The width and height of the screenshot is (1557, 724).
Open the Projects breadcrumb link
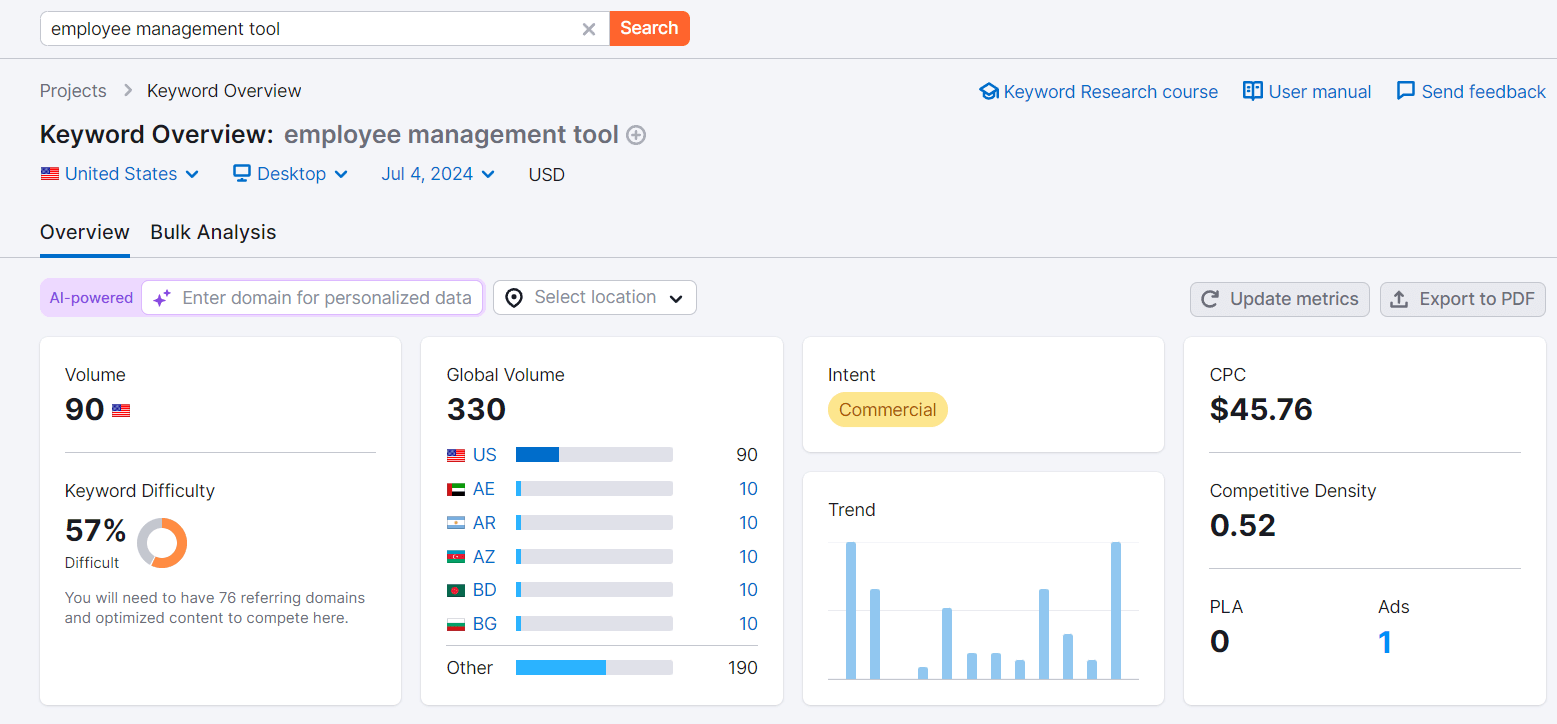pos(73,91)
